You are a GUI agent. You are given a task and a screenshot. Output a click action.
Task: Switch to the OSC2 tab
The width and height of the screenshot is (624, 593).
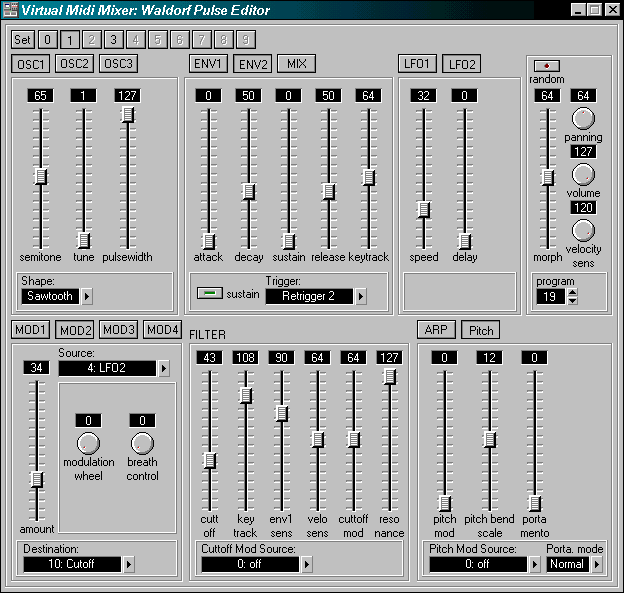point(74,64)
